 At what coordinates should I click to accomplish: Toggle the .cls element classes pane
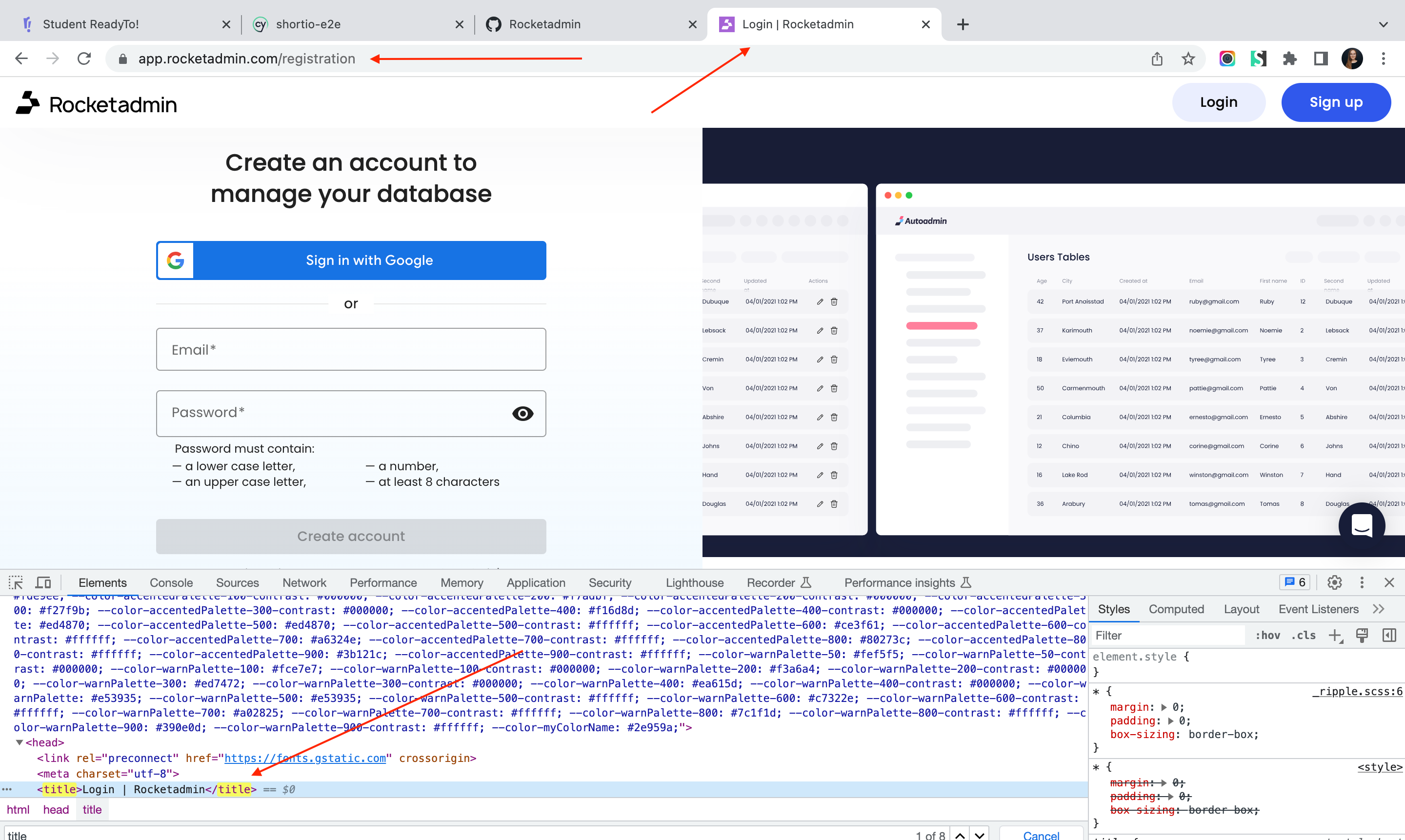[1304, 635]
